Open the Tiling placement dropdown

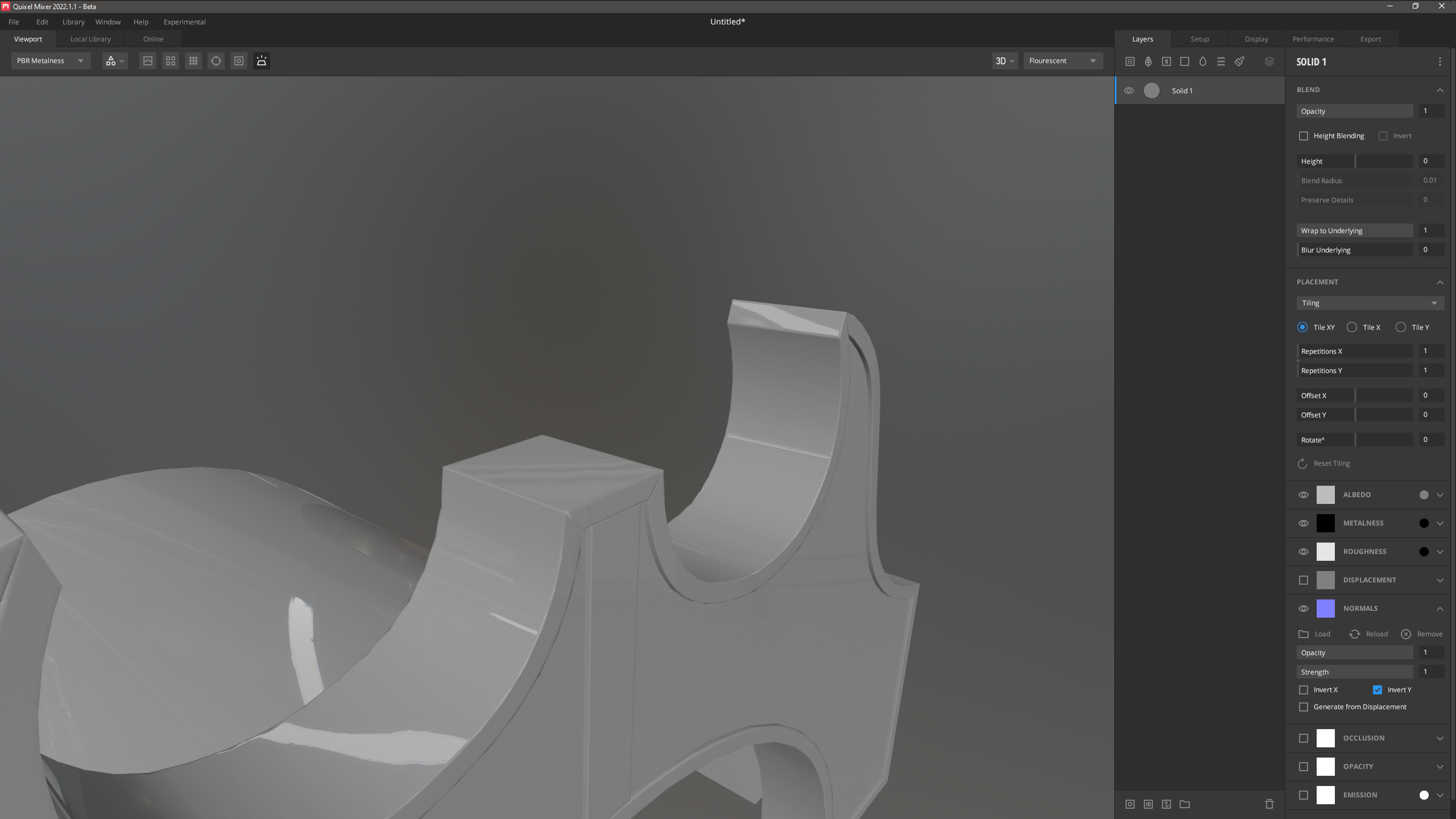pos(1370,303)
